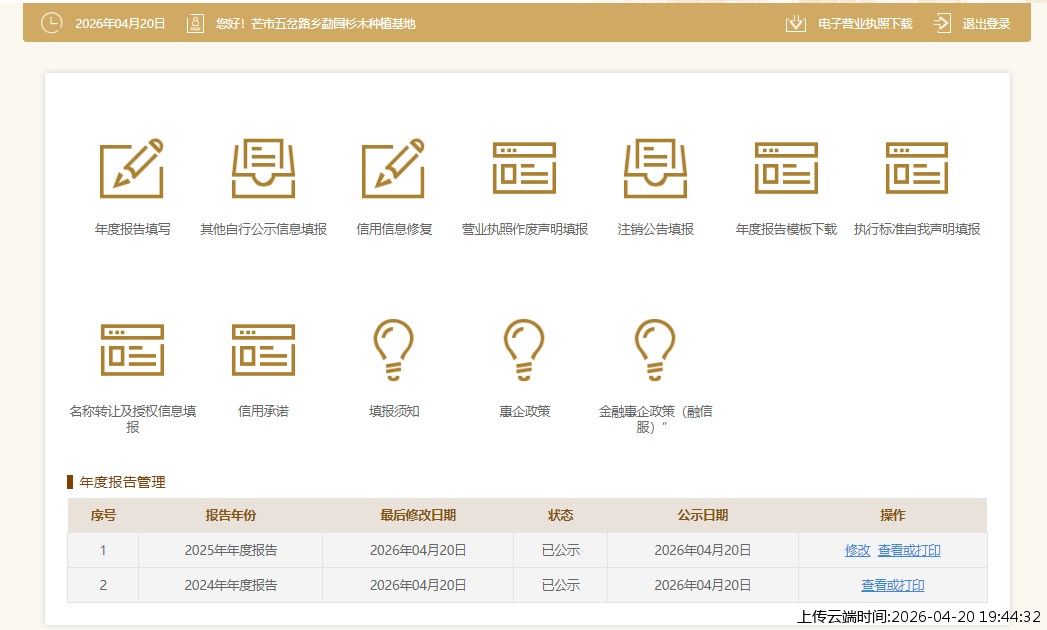Open the 注销公告填报 icon
1047x630 pixels.
[x=655, y=168]
